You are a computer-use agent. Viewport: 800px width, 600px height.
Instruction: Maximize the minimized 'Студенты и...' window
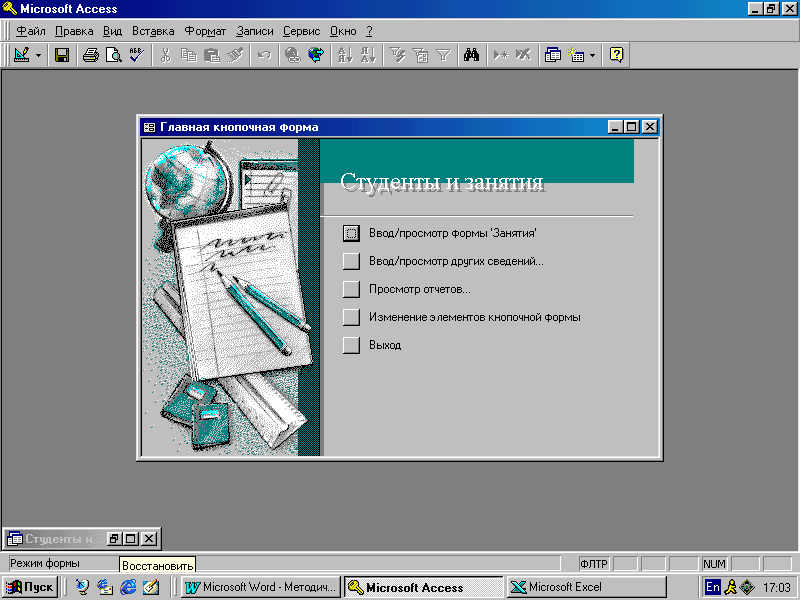click(131, 538)
